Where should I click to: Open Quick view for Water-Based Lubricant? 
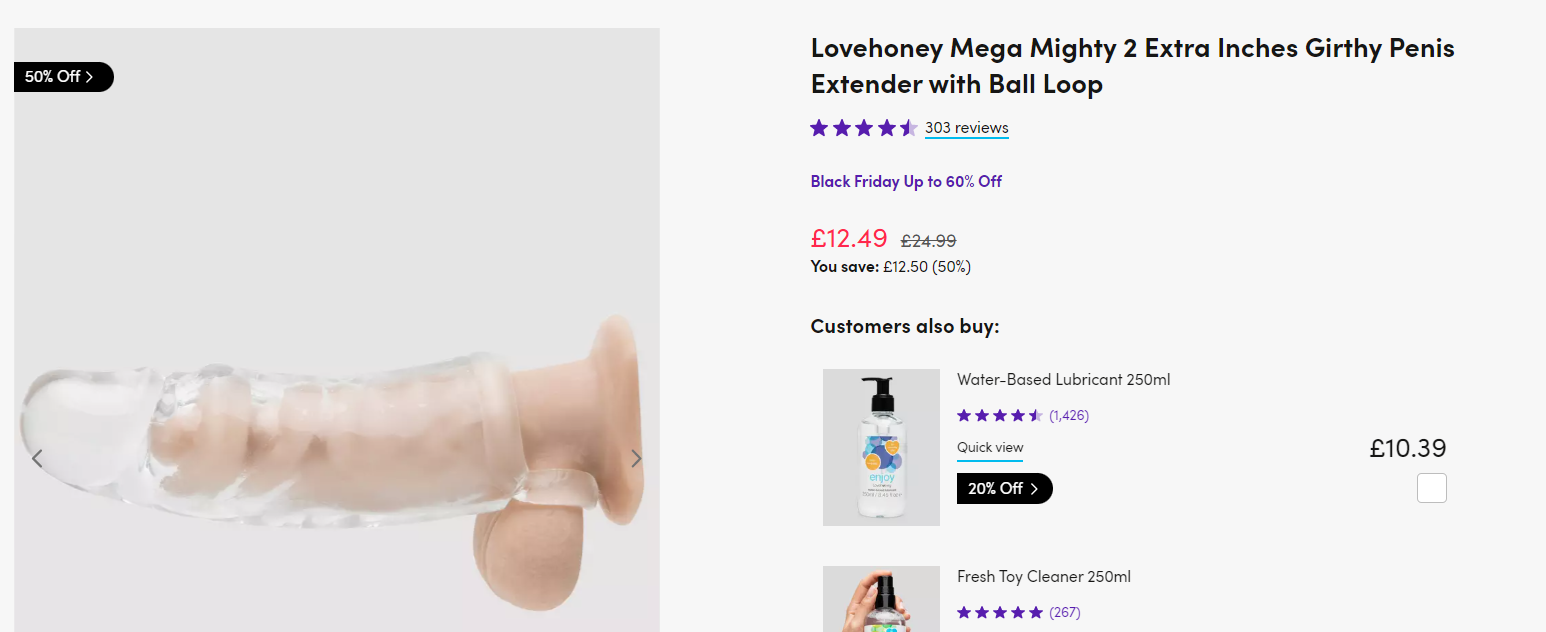click(989, 448)
